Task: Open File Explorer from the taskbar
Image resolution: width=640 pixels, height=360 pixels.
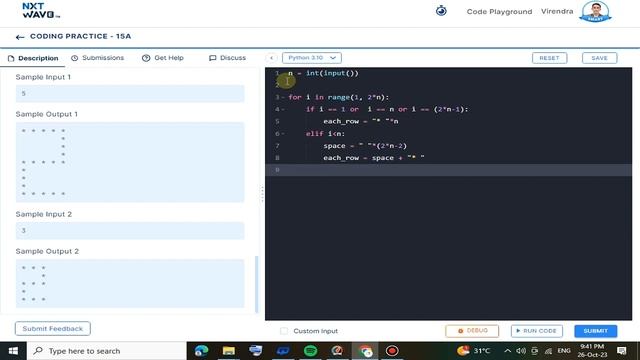Action: (229, 351)
